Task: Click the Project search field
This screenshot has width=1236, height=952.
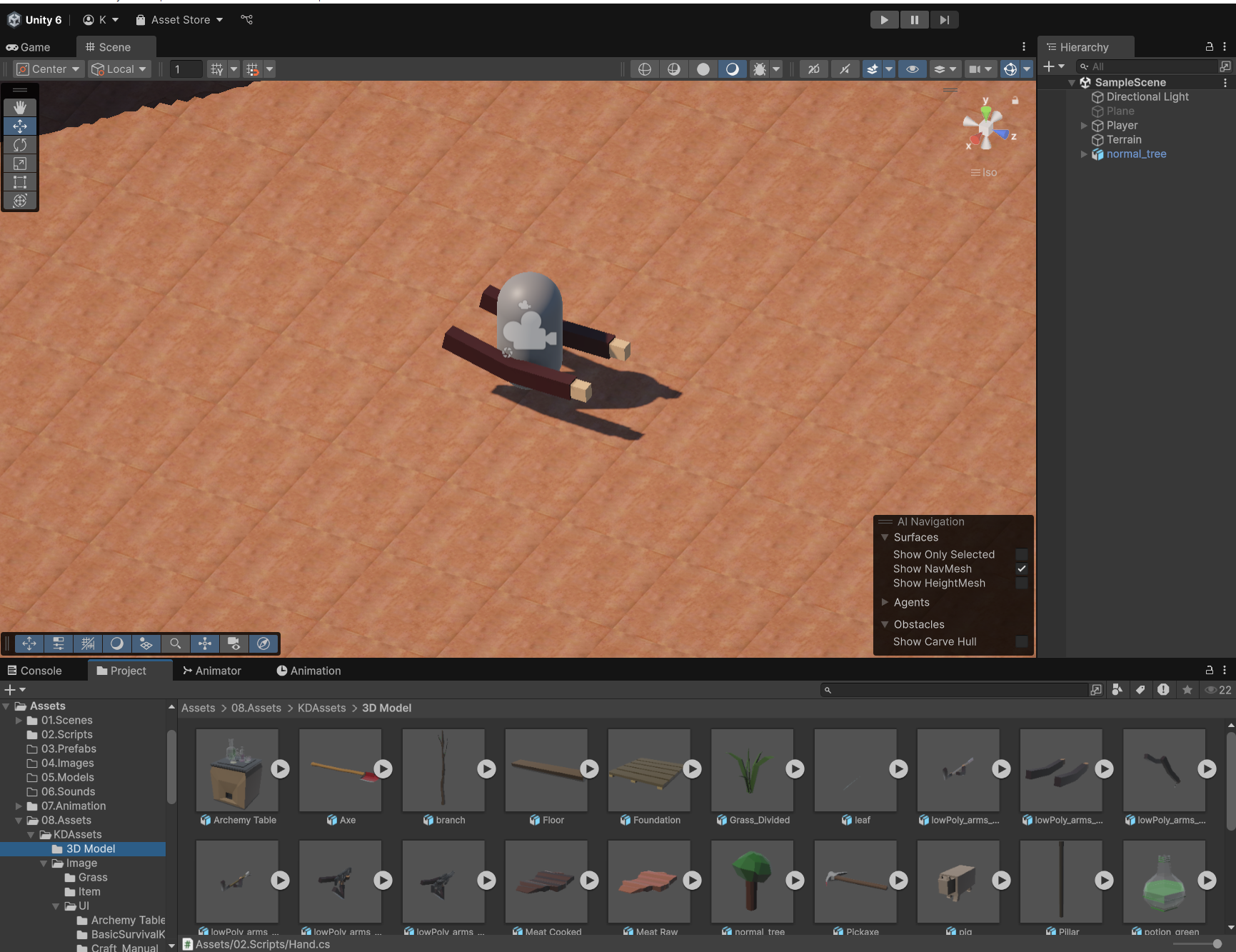Action: (953, 690)
